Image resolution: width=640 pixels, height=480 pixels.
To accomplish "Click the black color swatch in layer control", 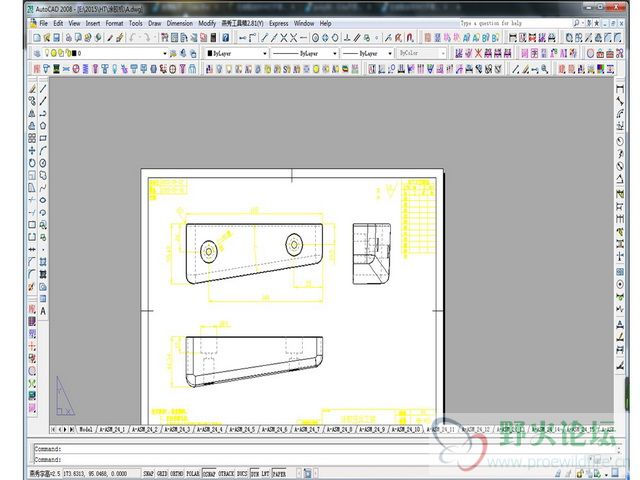I will 74,53.
